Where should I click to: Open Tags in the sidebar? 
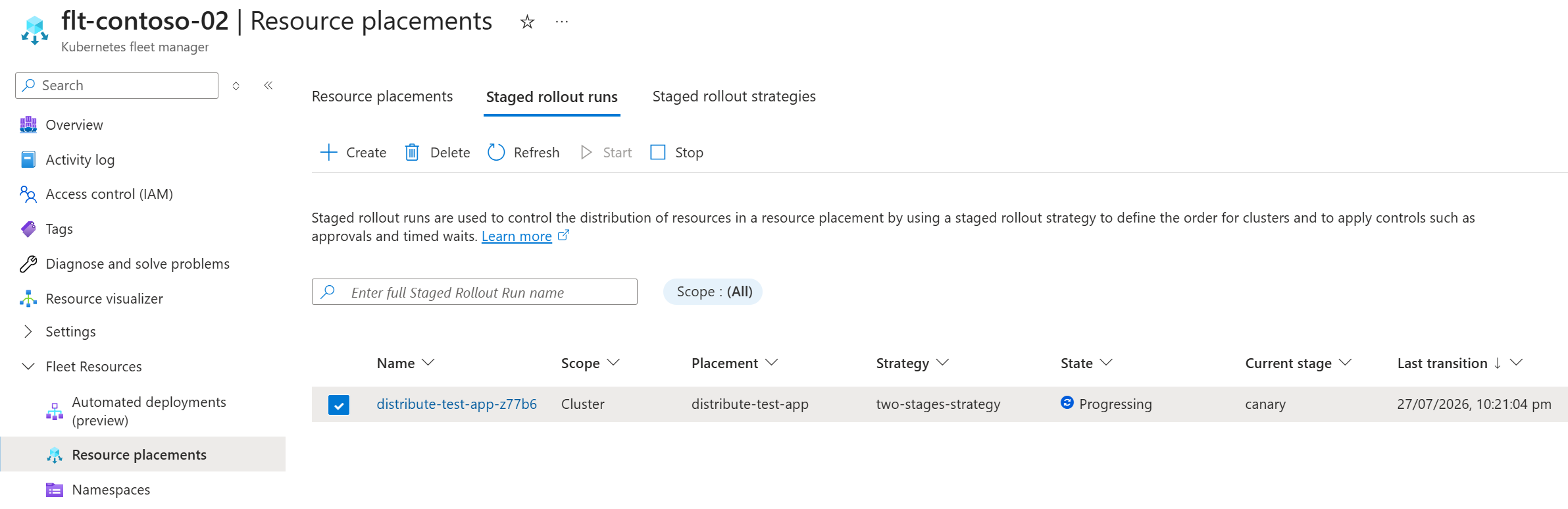coord(59,228)
